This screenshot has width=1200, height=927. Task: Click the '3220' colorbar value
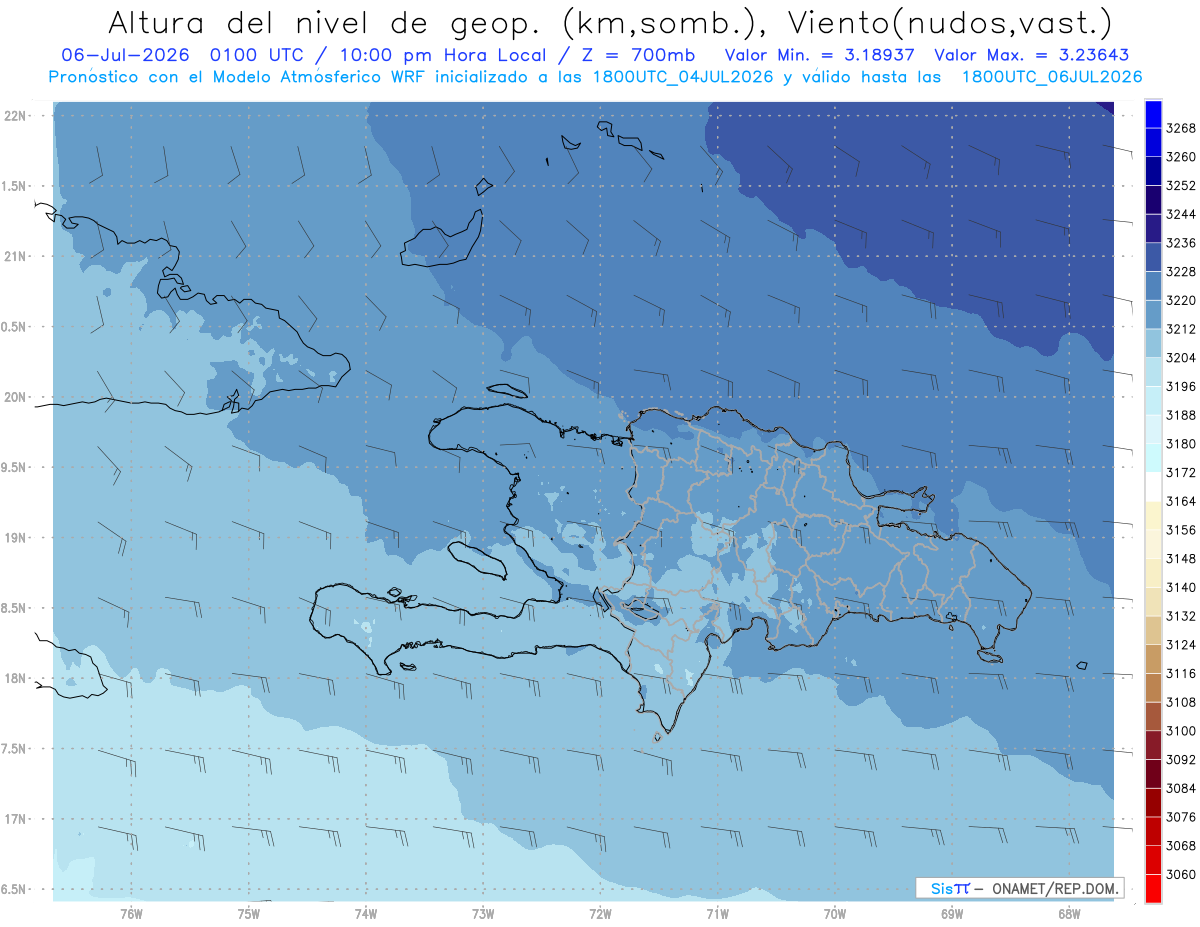tap(1181, 301)
